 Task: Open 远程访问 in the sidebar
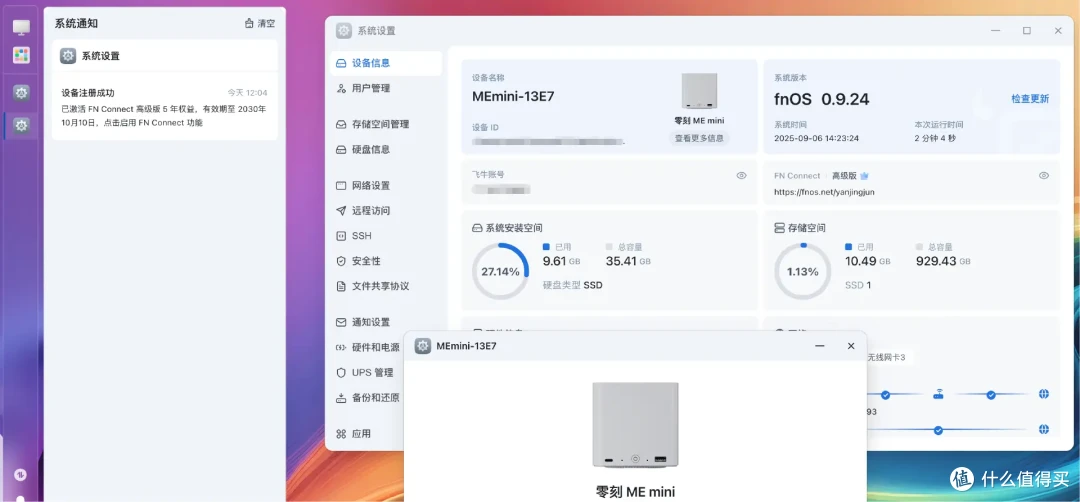[386, 211]
